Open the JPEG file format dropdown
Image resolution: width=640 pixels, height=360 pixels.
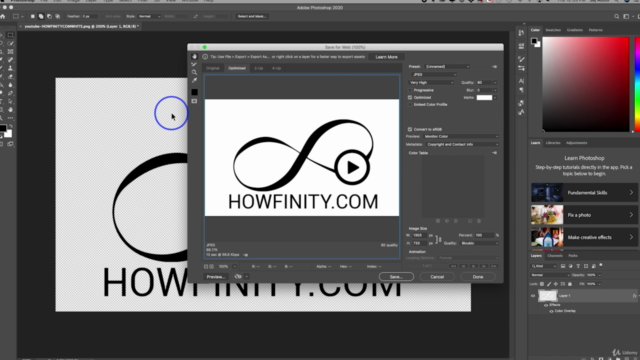tap(434, 75)
